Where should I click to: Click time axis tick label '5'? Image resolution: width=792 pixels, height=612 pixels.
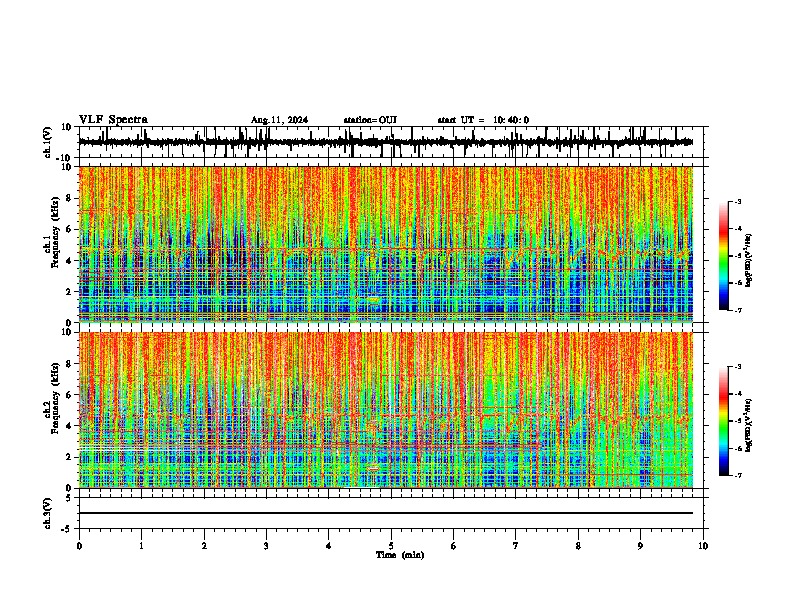pos(391,546)
